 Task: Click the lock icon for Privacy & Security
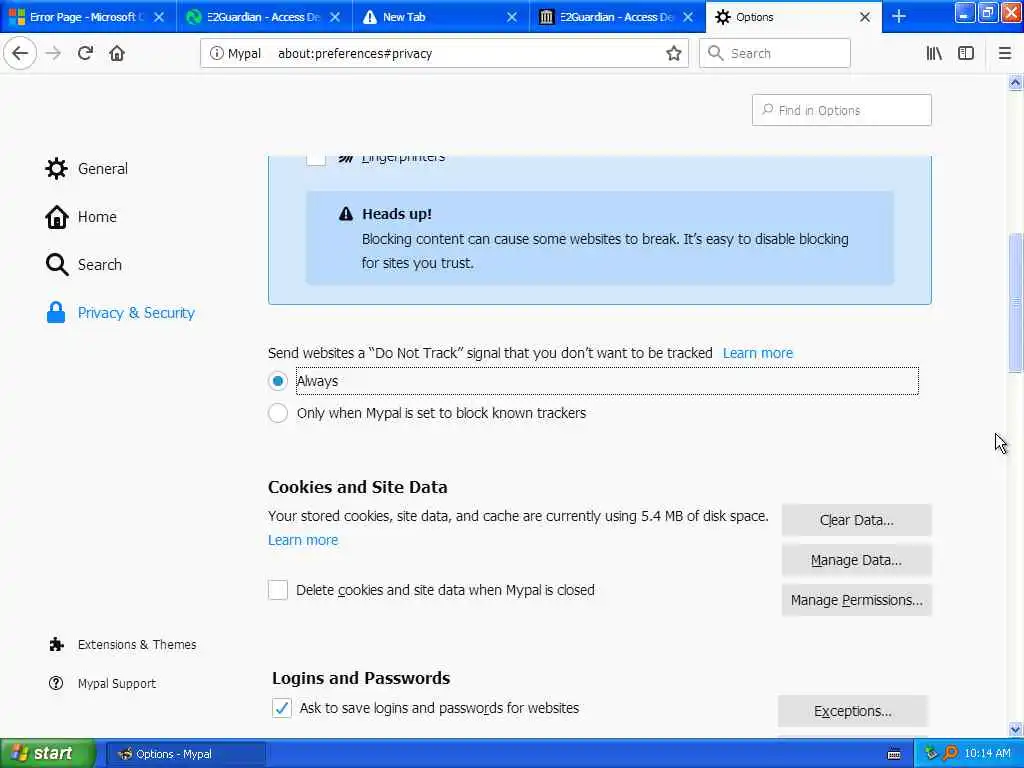click(56, 312)
